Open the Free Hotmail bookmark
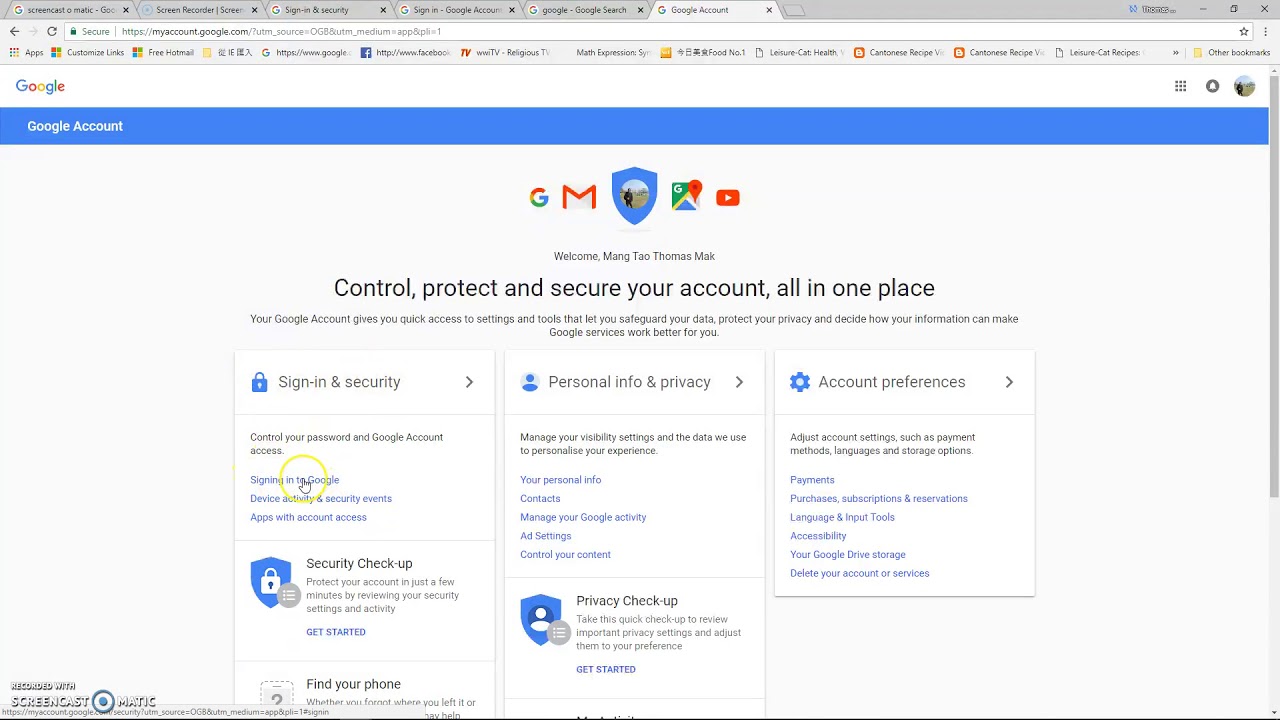The height and width of the screenshot is (720, 1280). pyautogui.click(x=163, y=53)
